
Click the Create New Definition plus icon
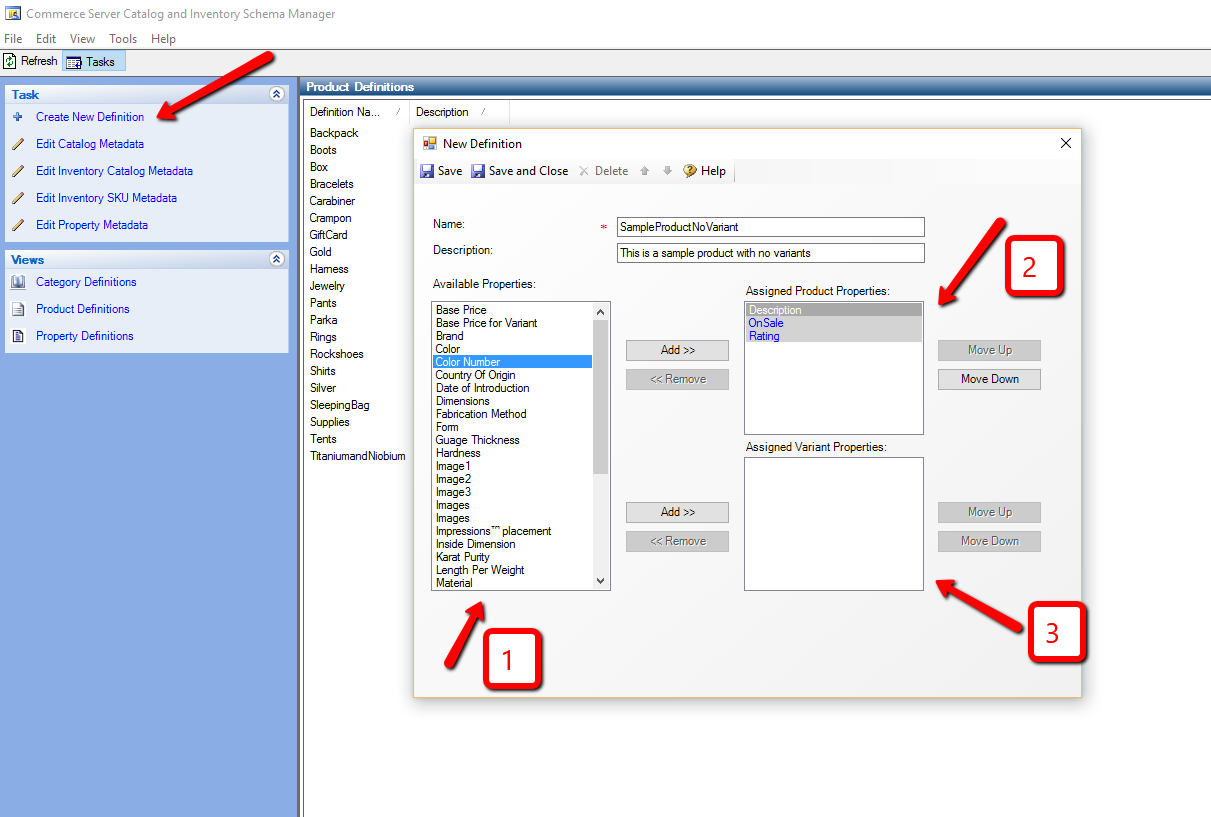(x=17, y=117)
